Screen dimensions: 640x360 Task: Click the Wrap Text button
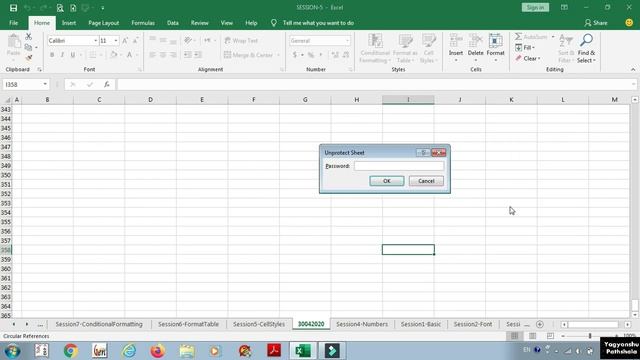[242, 40]
